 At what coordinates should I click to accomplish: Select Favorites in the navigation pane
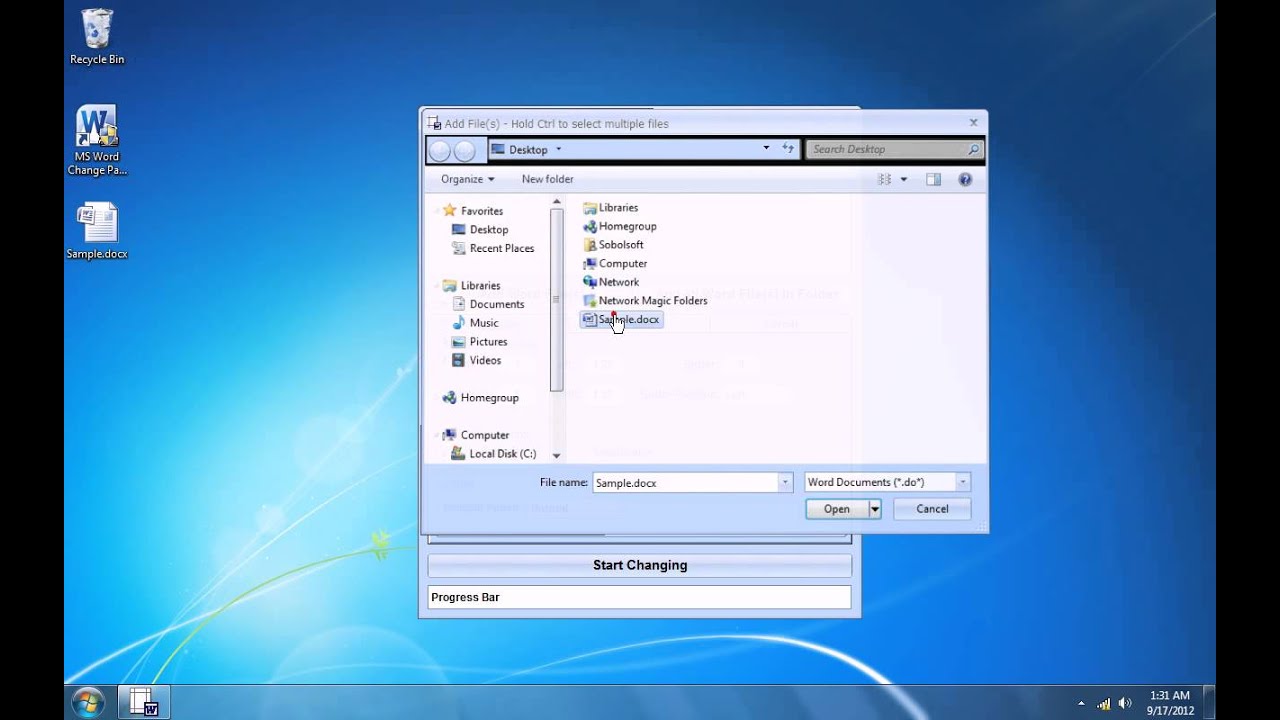point(472,211)
